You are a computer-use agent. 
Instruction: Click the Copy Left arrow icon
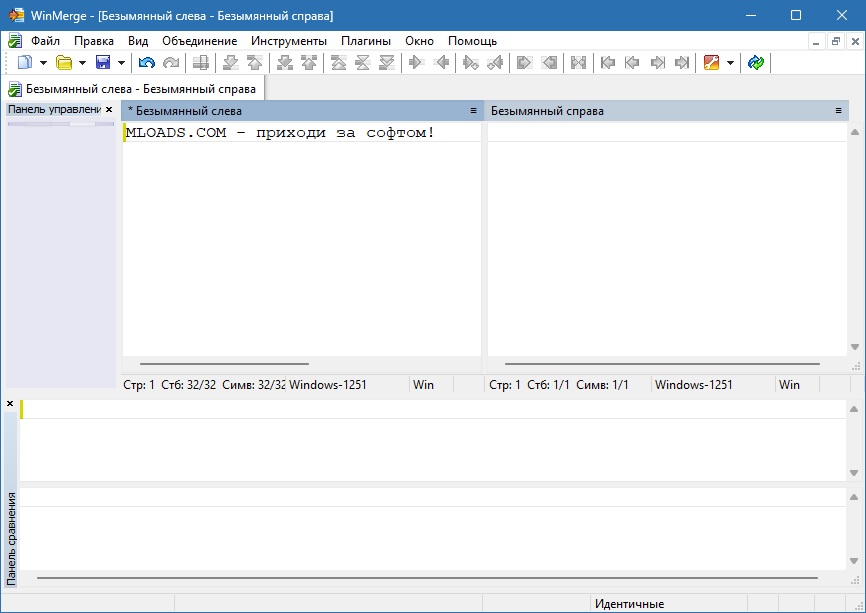(441, 62)
